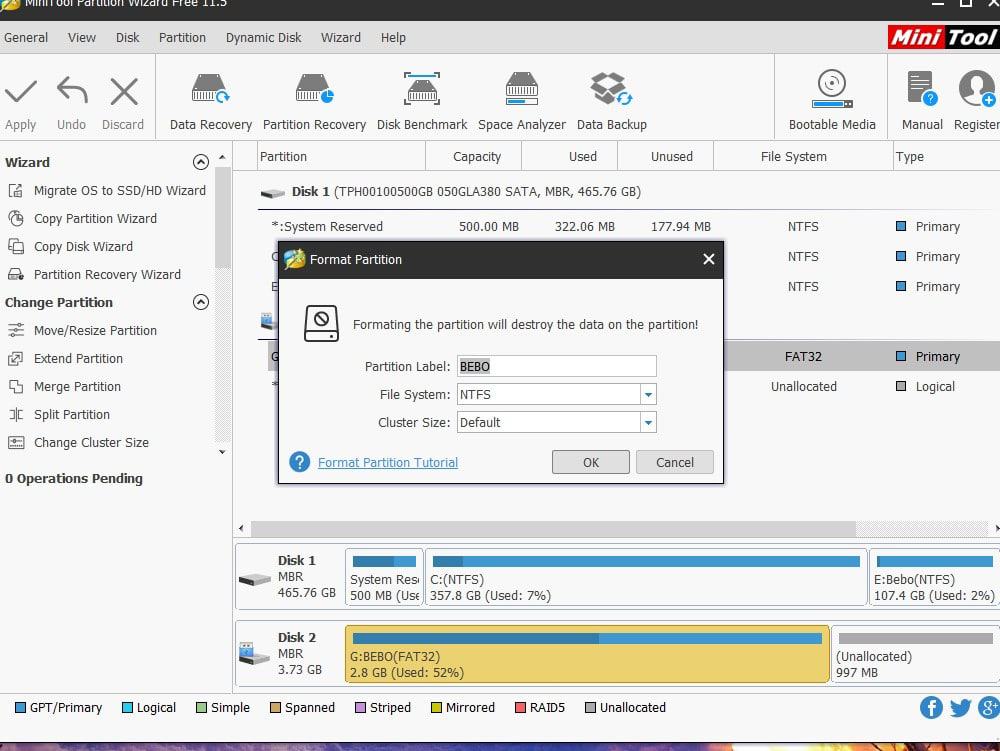The width and height of the screenshot is (1000, 751).
Task: Confirm format with OK button
Action: [591, 462]
